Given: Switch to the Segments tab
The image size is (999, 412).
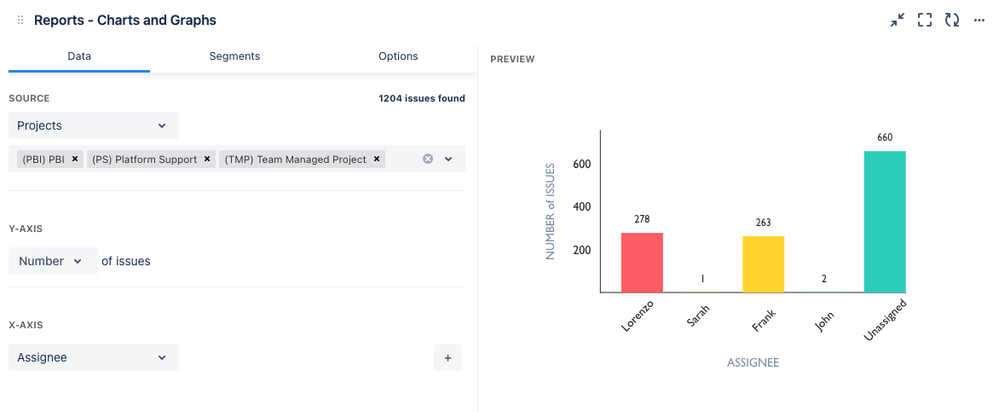Looking at the screenshot, I should [234, 56].
